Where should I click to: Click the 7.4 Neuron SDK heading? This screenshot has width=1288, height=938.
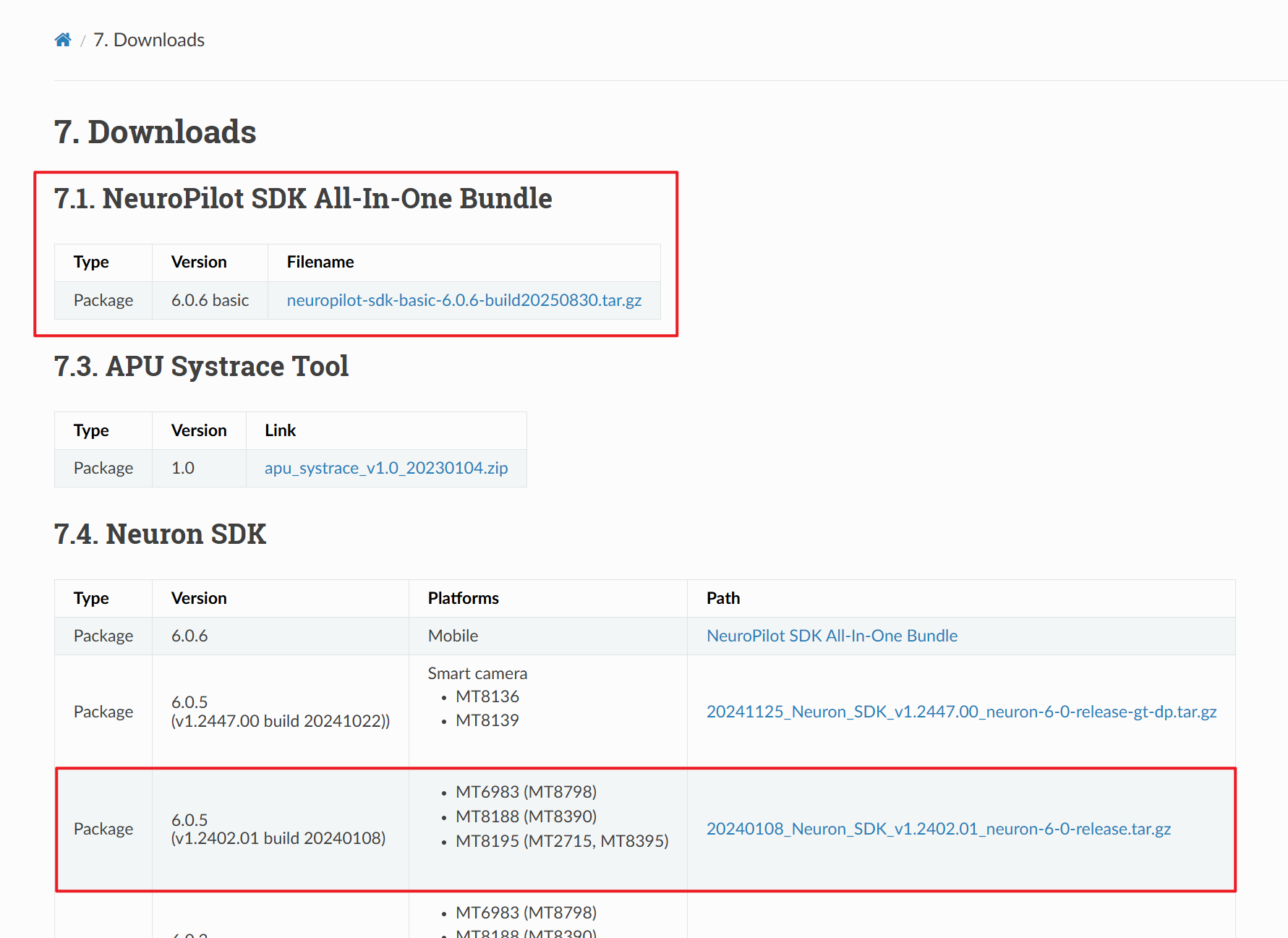click(x=160, y=534)
